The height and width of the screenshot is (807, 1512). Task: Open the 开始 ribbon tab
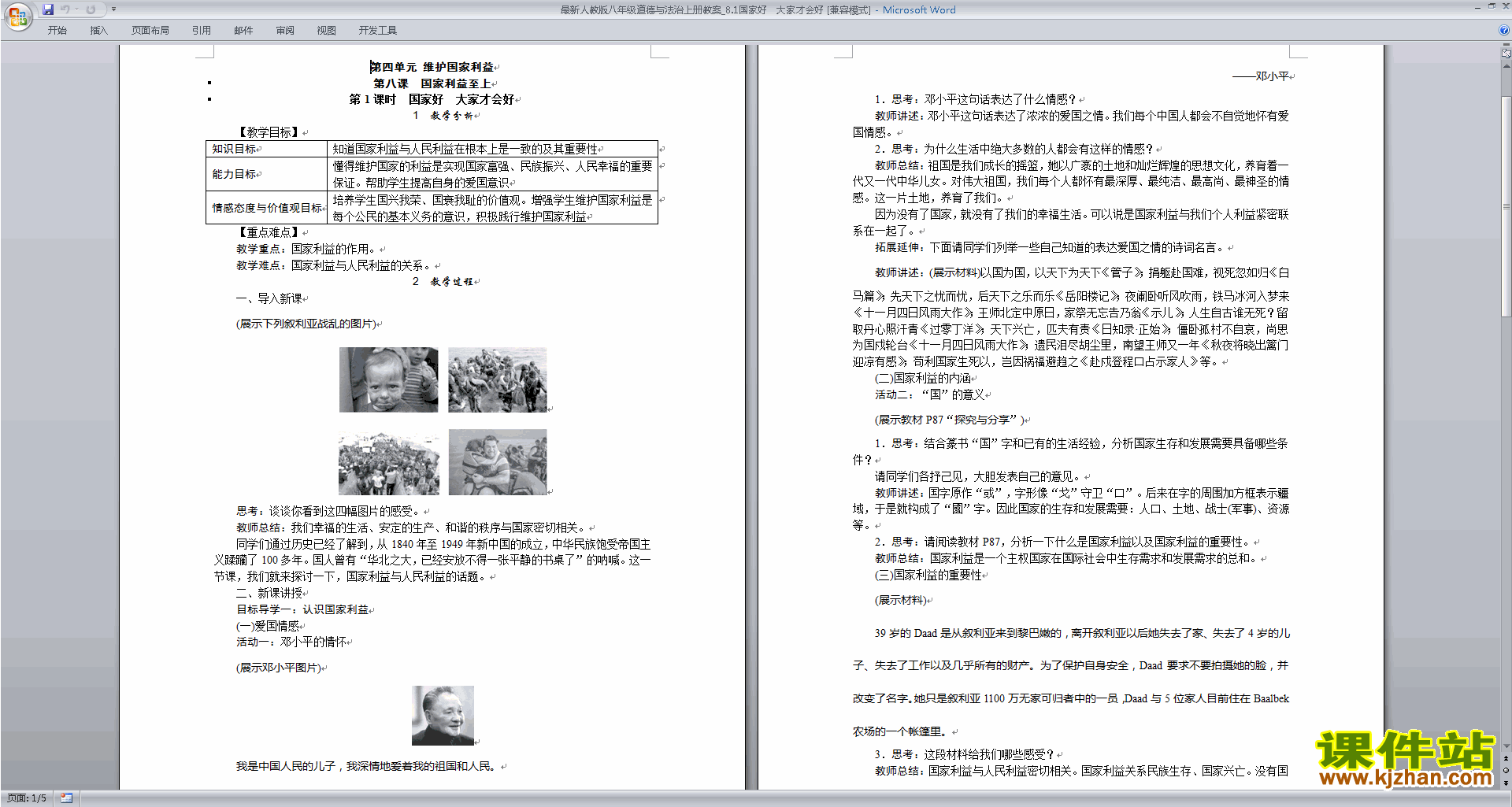pos(57,31)
